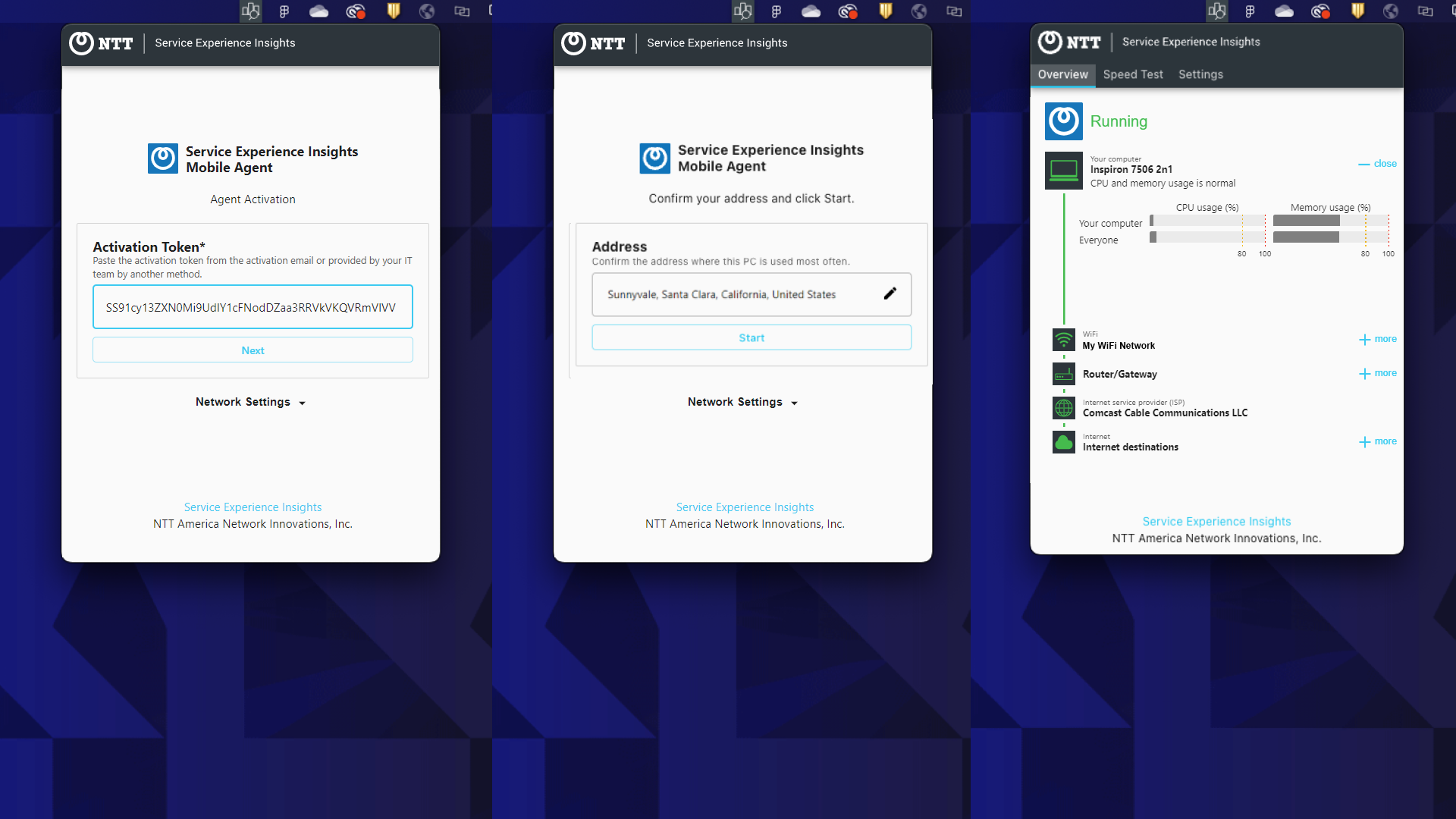1456x819 pixels.
Task: Open OneDrive cloud icon above the Agent Activation panel
Action: [319, 11]
